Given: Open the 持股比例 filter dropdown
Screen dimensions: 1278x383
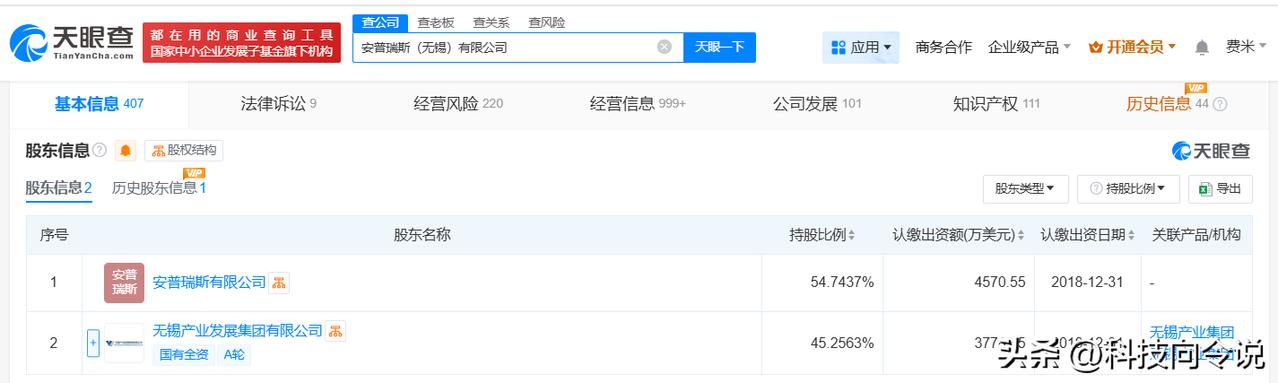Looking at the screenshot, I should click(x=1129, y=188).
